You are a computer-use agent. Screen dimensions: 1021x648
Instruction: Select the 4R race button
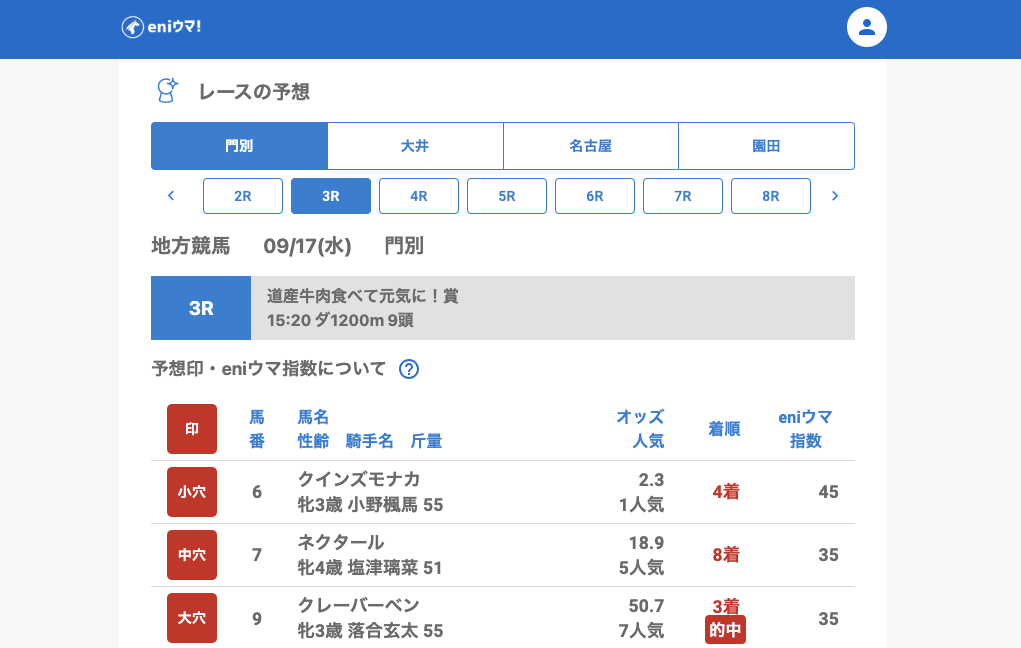(419, 196)
